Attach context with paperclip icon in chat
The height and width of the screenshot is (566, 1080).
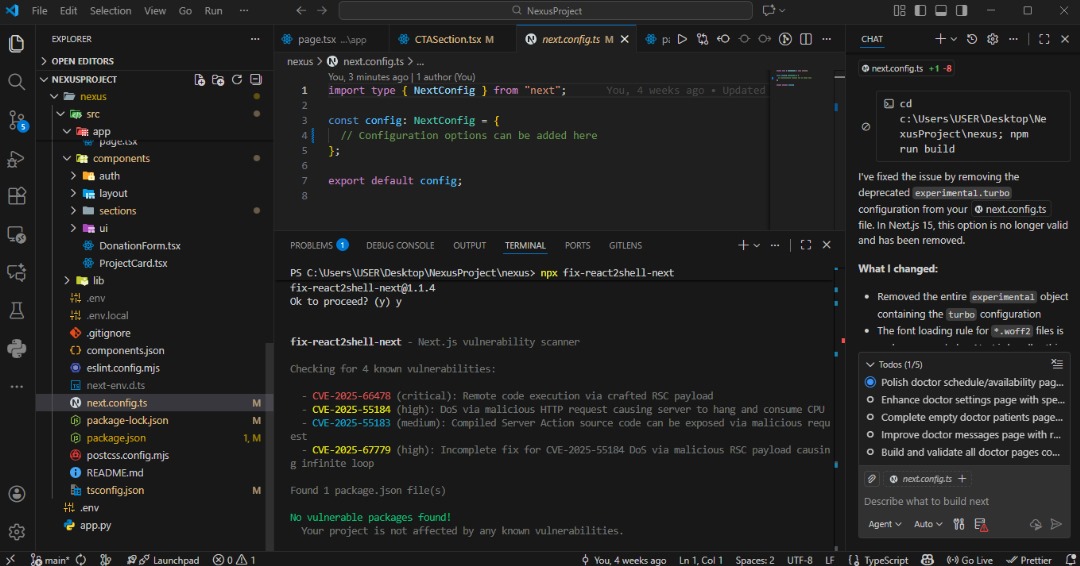click(x=872, y=479)
